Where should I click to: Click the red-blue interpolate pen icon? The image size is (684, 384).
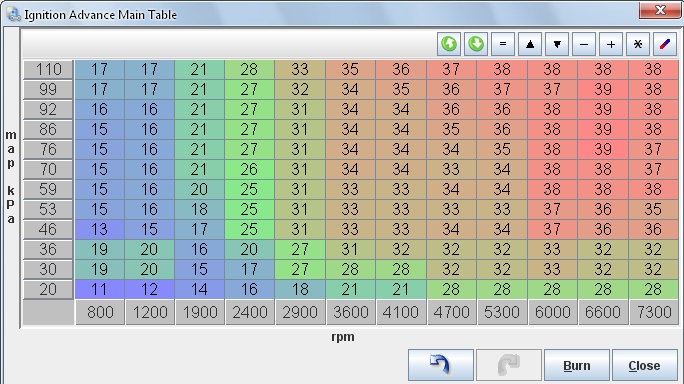tap(665, 44)
